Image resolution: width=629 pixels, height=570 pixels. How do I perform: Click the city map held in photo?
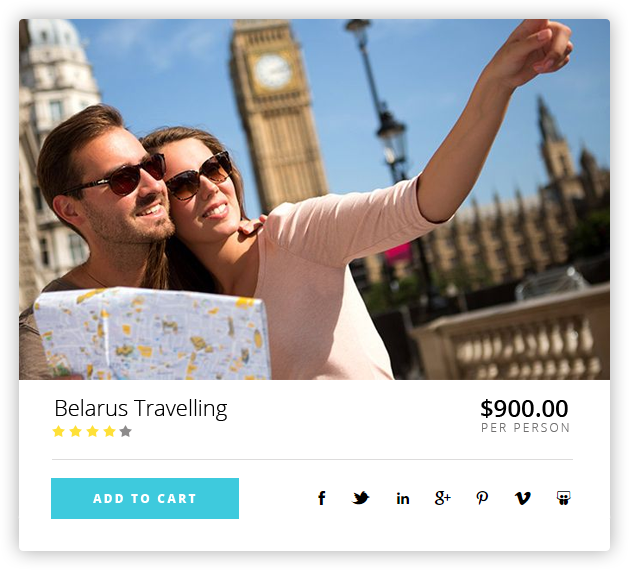(151, 334)
